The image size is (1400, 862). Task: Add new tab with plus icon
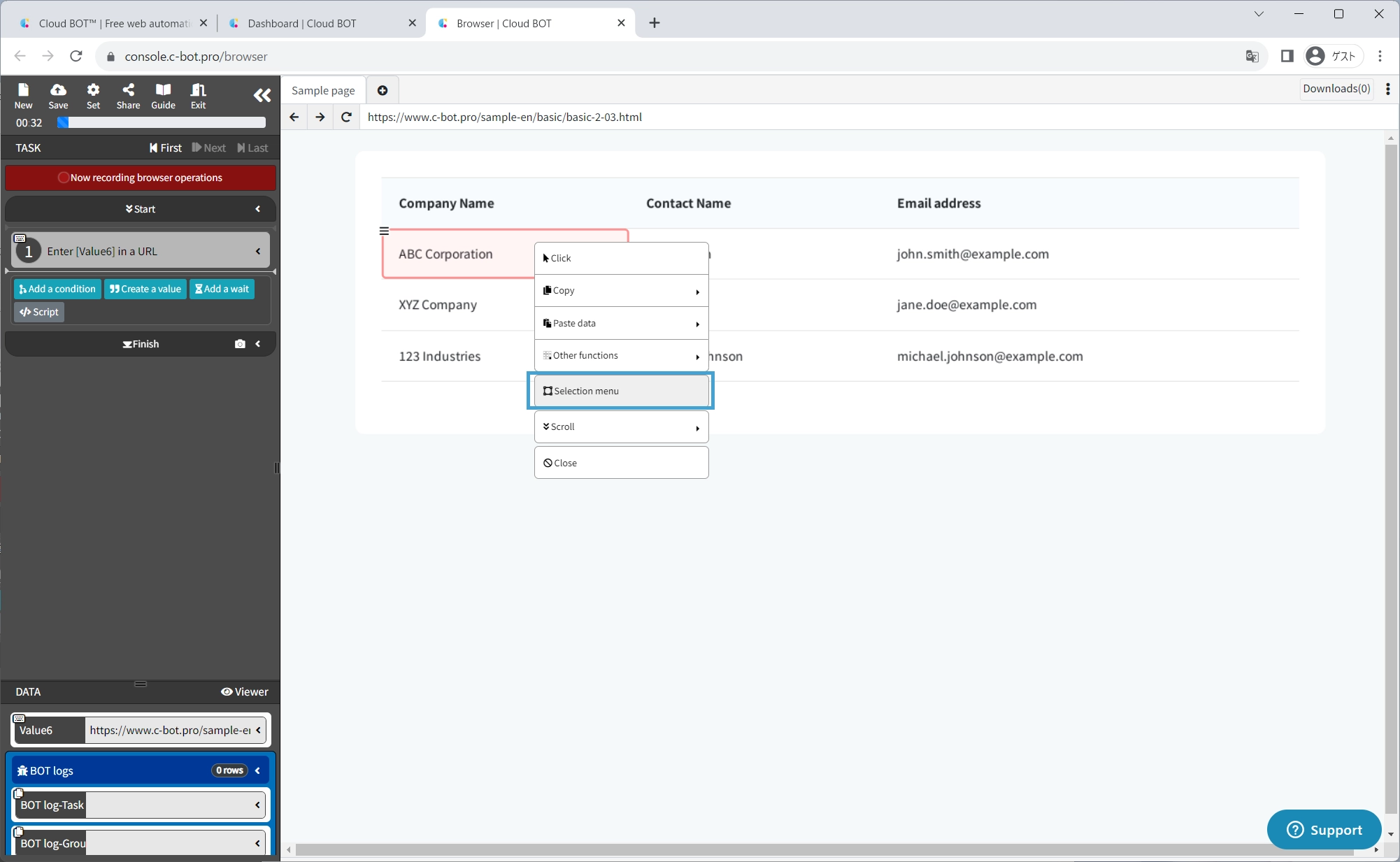[x=383, y=90]
